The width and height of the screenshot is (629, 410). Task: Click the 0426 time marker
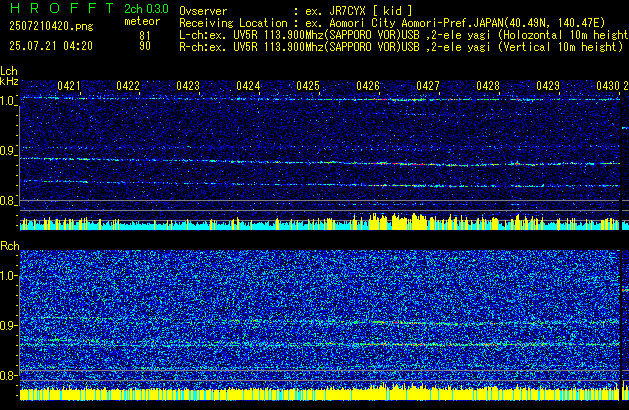pos(368,86)
